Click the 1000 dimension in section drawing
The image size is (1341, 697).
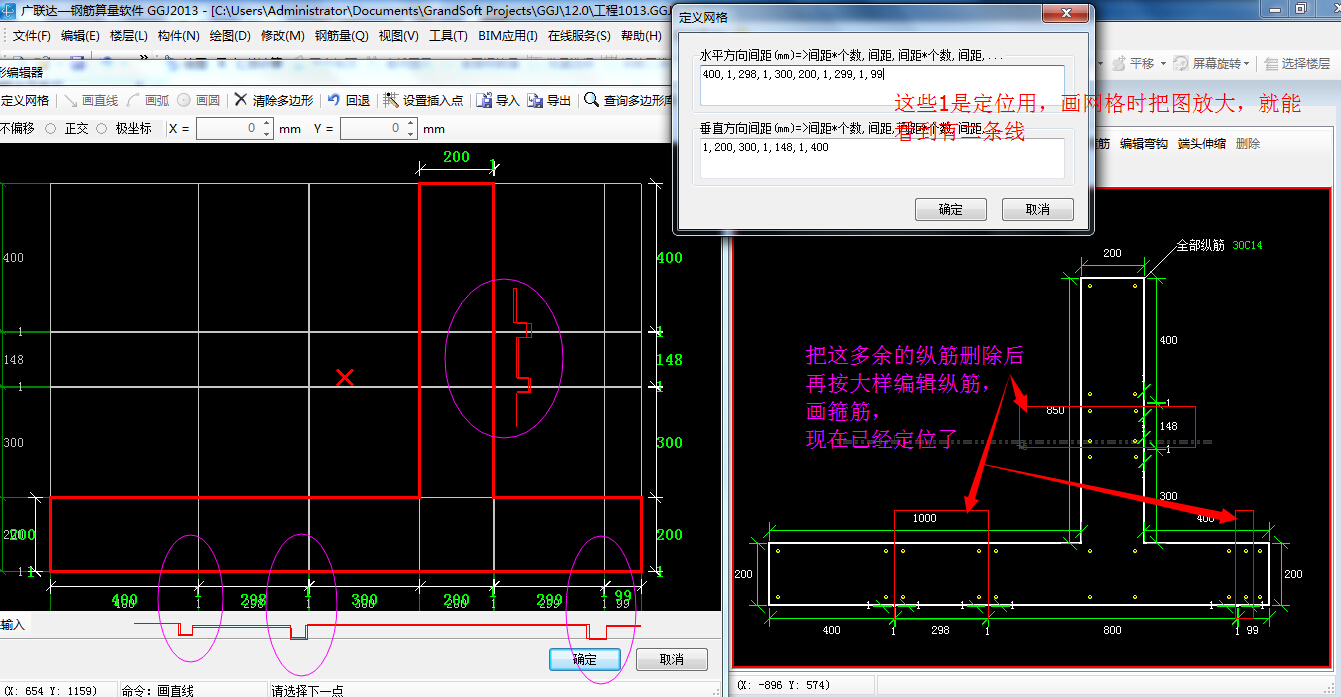925,518
